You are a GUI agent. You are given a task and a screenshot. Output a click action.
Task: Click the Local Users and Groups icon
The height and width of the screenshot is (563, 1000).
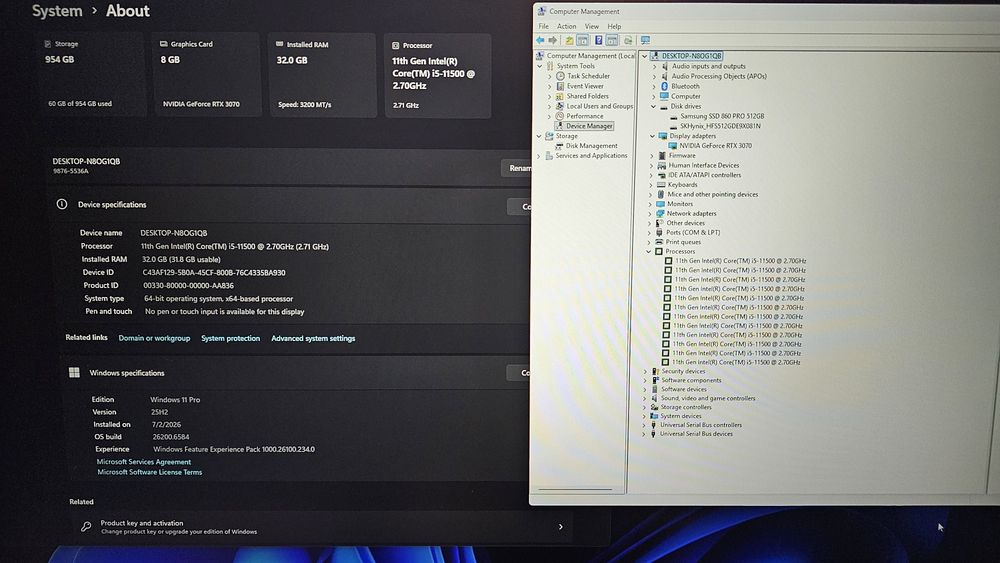(x=559, y=106)
